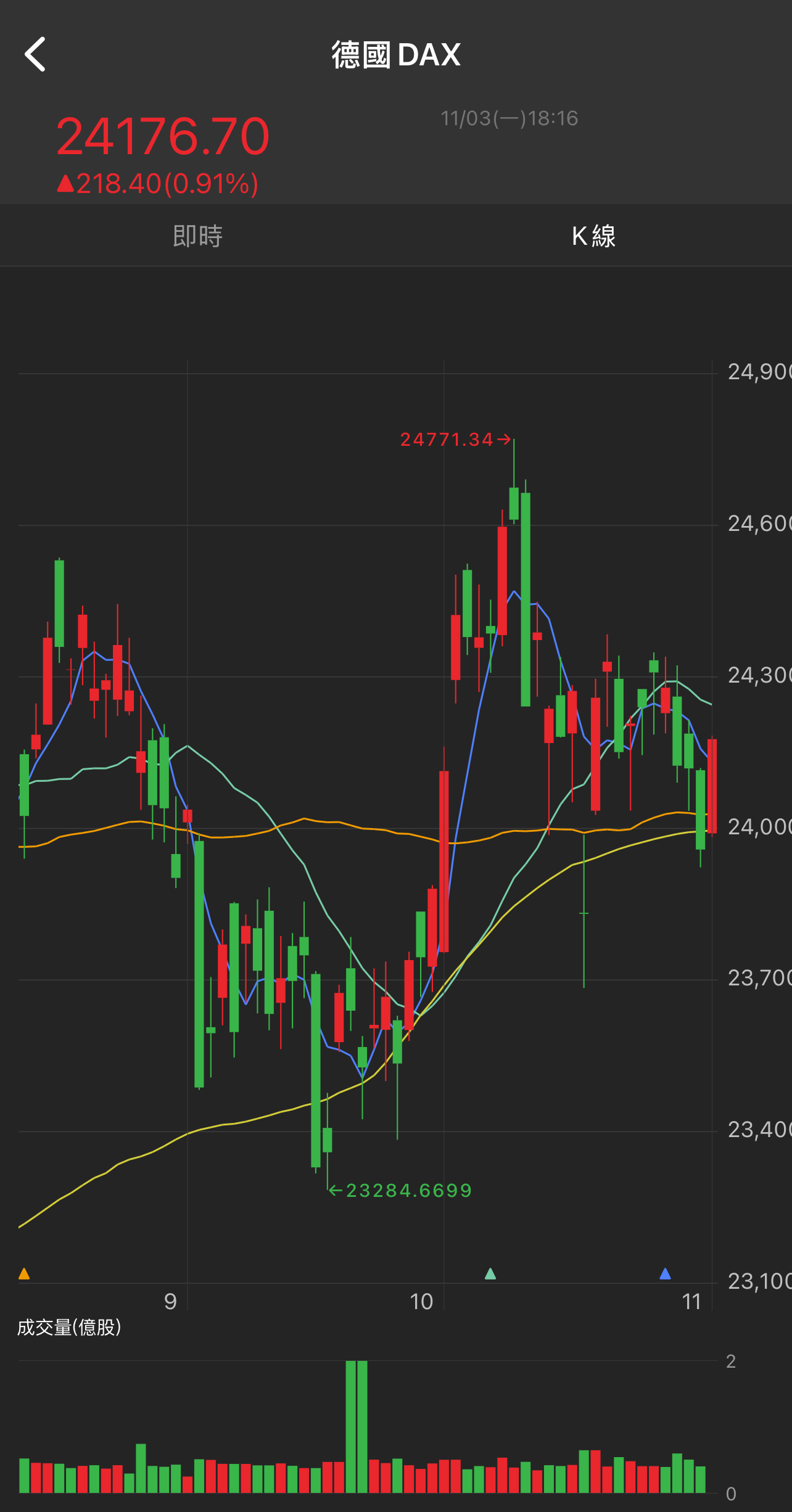Tap the tall green candlestick below 24771.34 high

(x=526, y=599)
